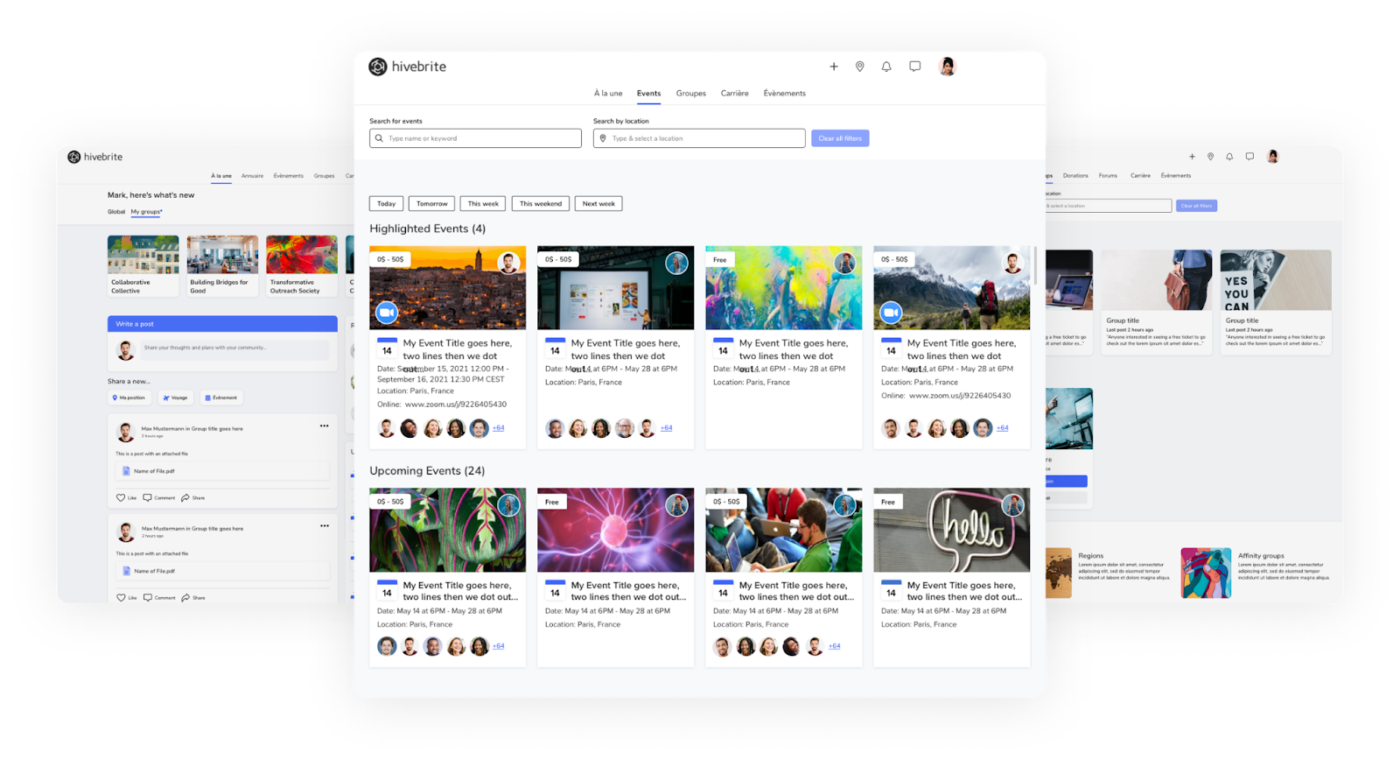
Task: Open the color festival event thumbnail
Action: point(784,288)
